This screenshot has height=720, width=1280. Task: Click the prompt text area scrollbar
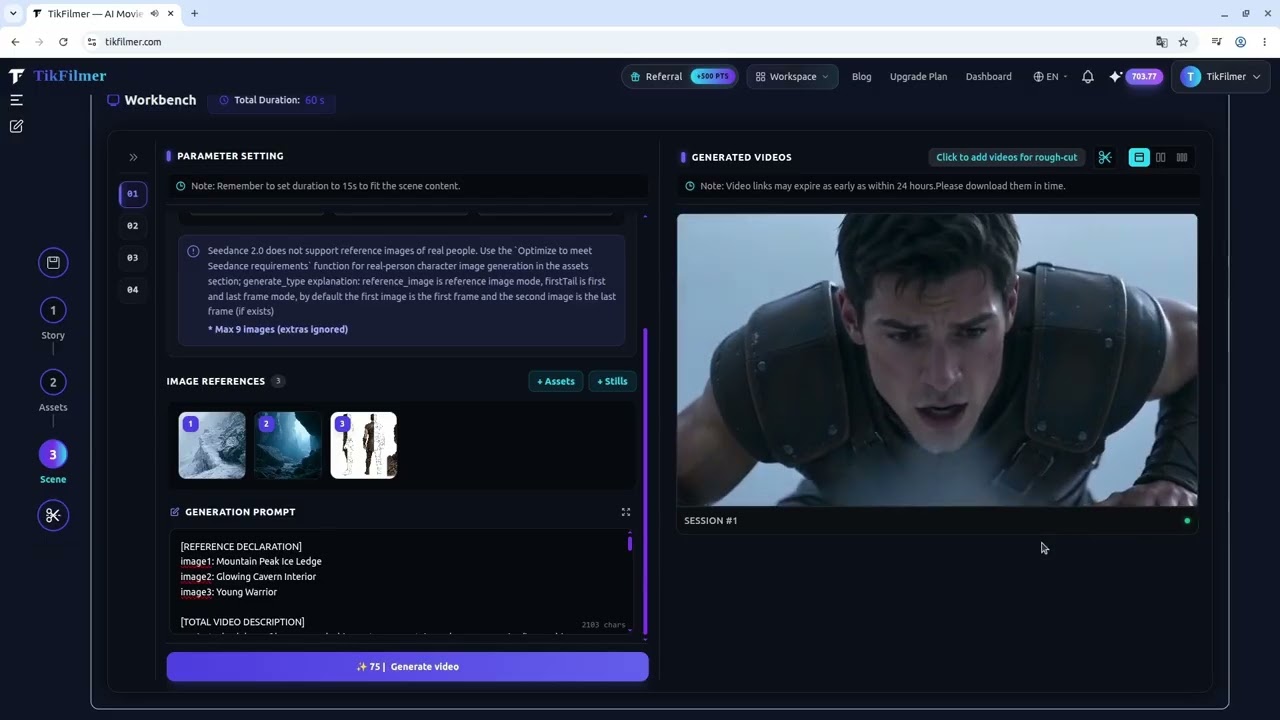(630, 543)
